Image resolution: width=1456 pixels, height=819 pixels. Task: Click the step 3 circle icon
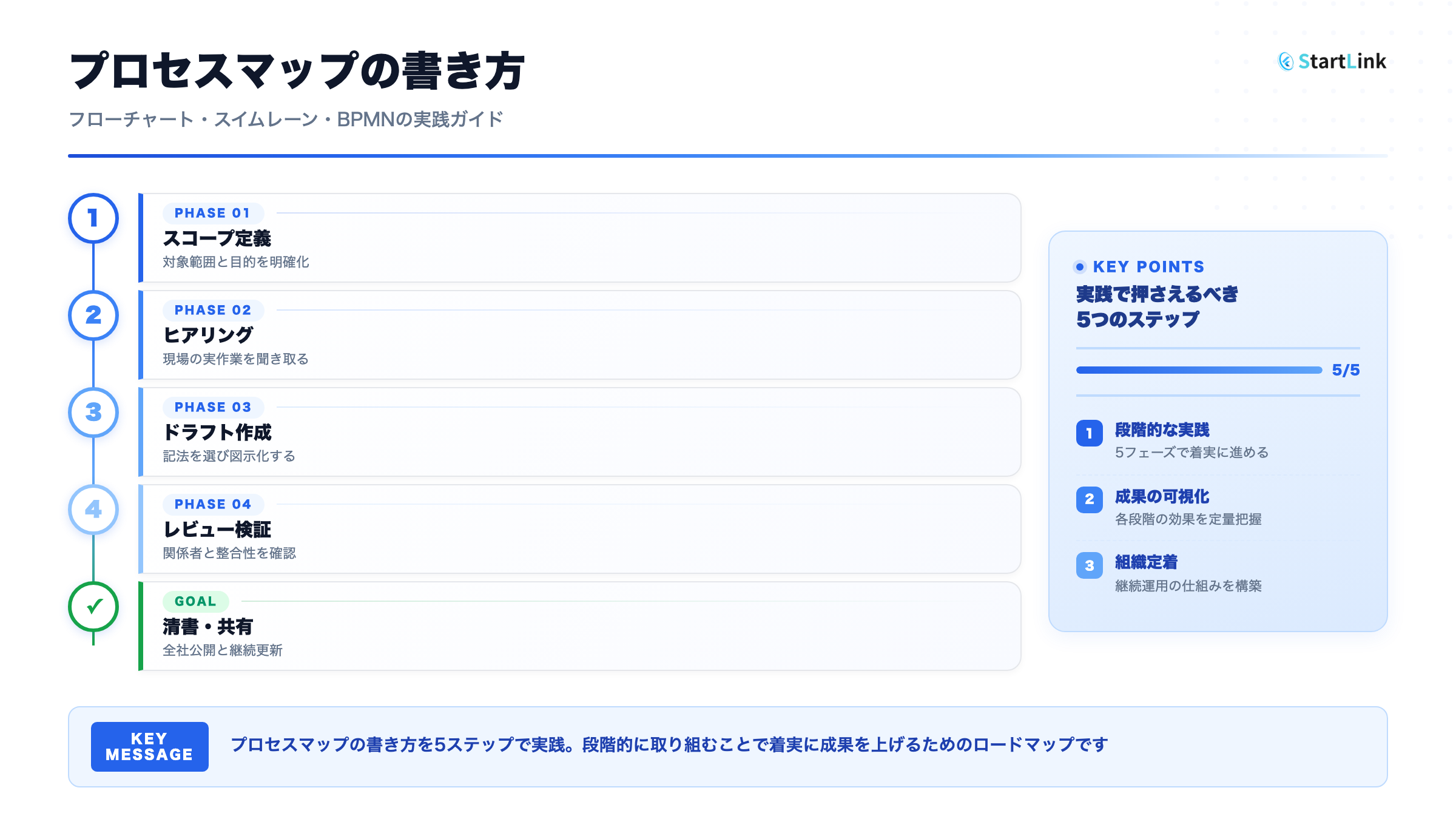[x=93, y=413]
